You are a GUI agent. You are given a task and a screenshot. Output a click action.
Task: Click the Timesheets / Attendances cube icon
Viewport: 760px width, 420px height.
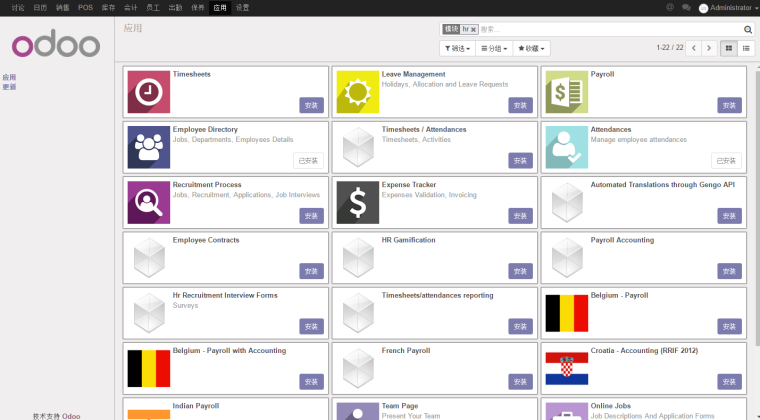[358, 147]
